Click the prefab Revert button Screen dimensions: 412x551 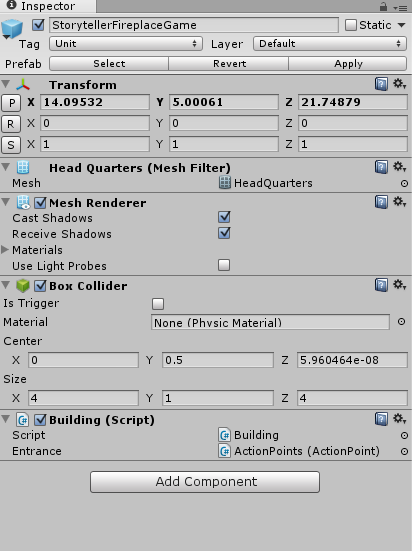tap(229, 64)
